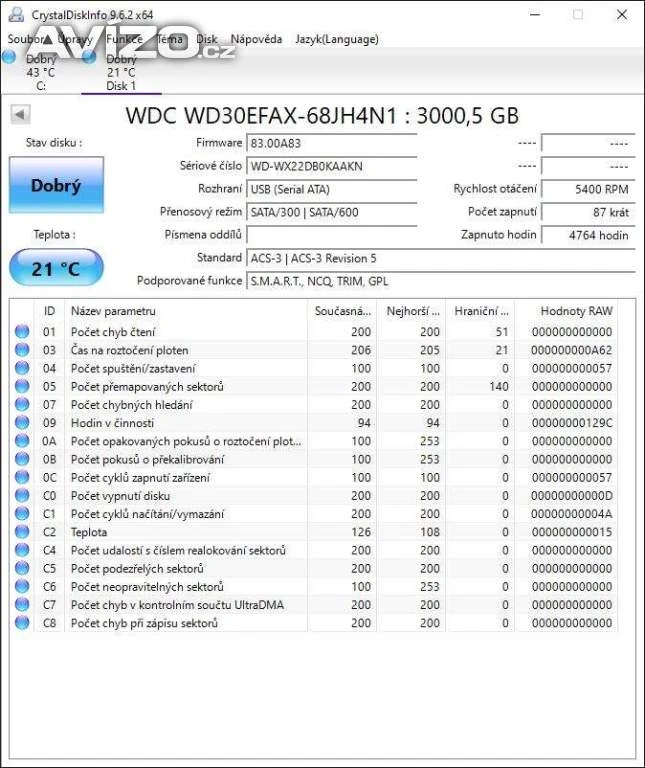This screenshot has width=645, height=768.
Task: Click the Hraniční column header
Action: [480, 311]
